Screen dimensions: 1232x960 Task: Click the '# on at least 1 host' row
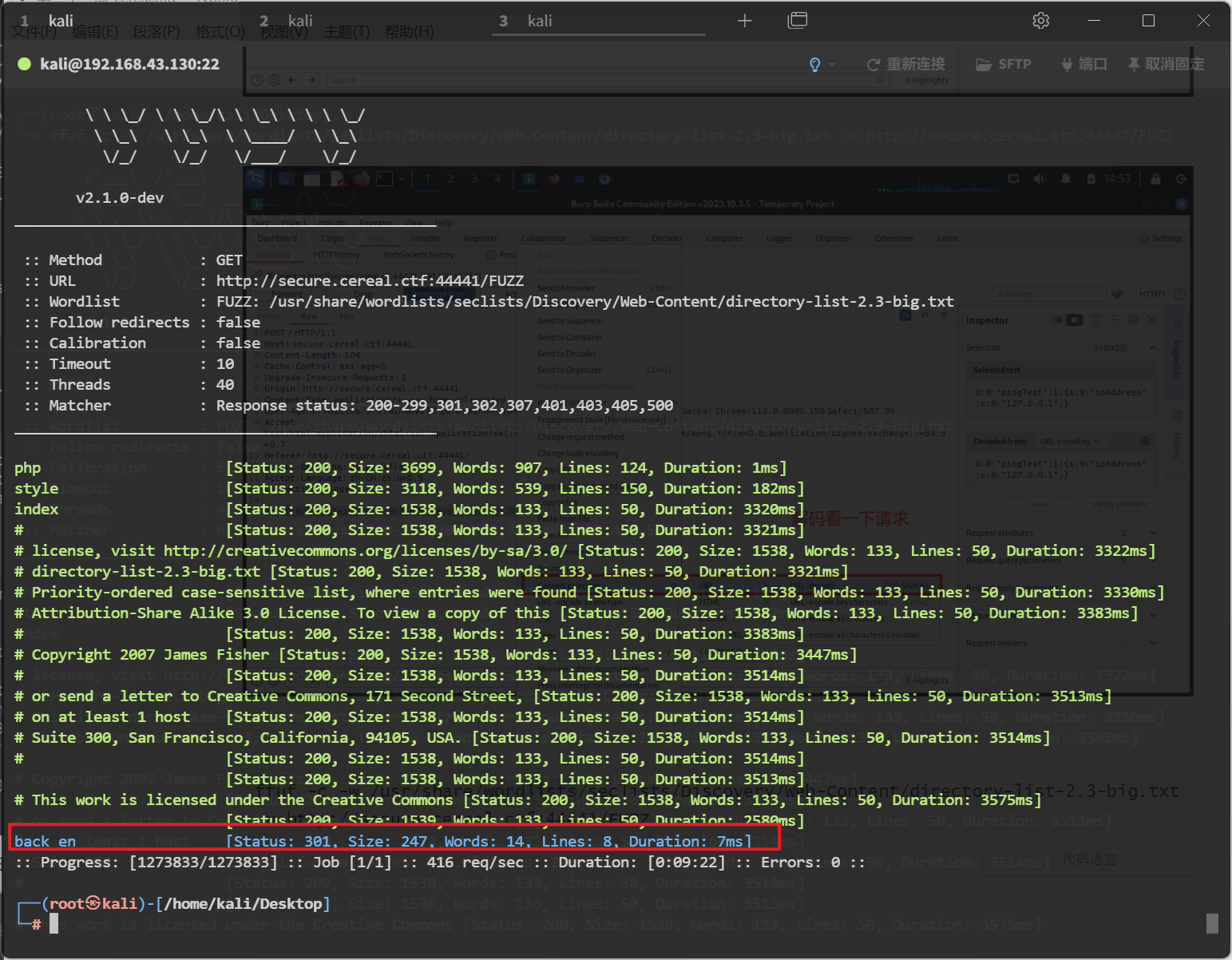coord(410,716)
